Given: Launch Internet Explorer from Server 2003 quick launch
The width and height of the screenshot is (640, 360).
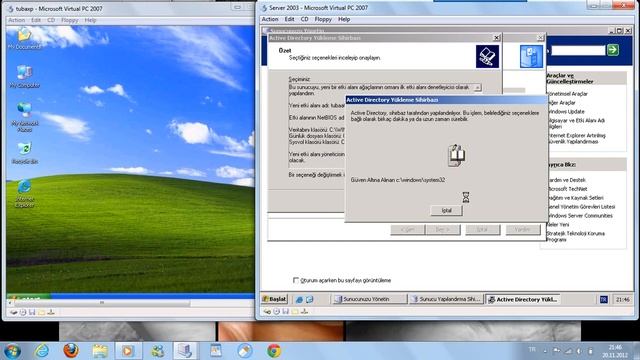Looking at the screenshot, I should point(299,300).
